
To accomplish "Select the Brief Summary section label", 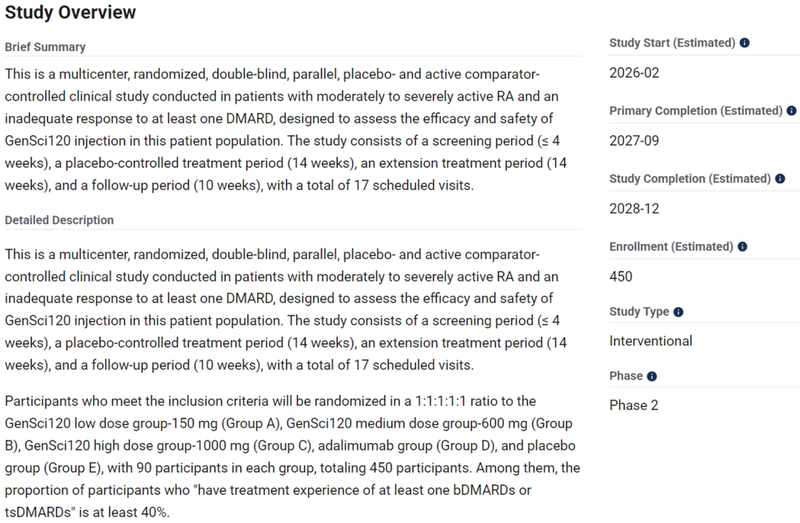I will click(x=45, y=47).
